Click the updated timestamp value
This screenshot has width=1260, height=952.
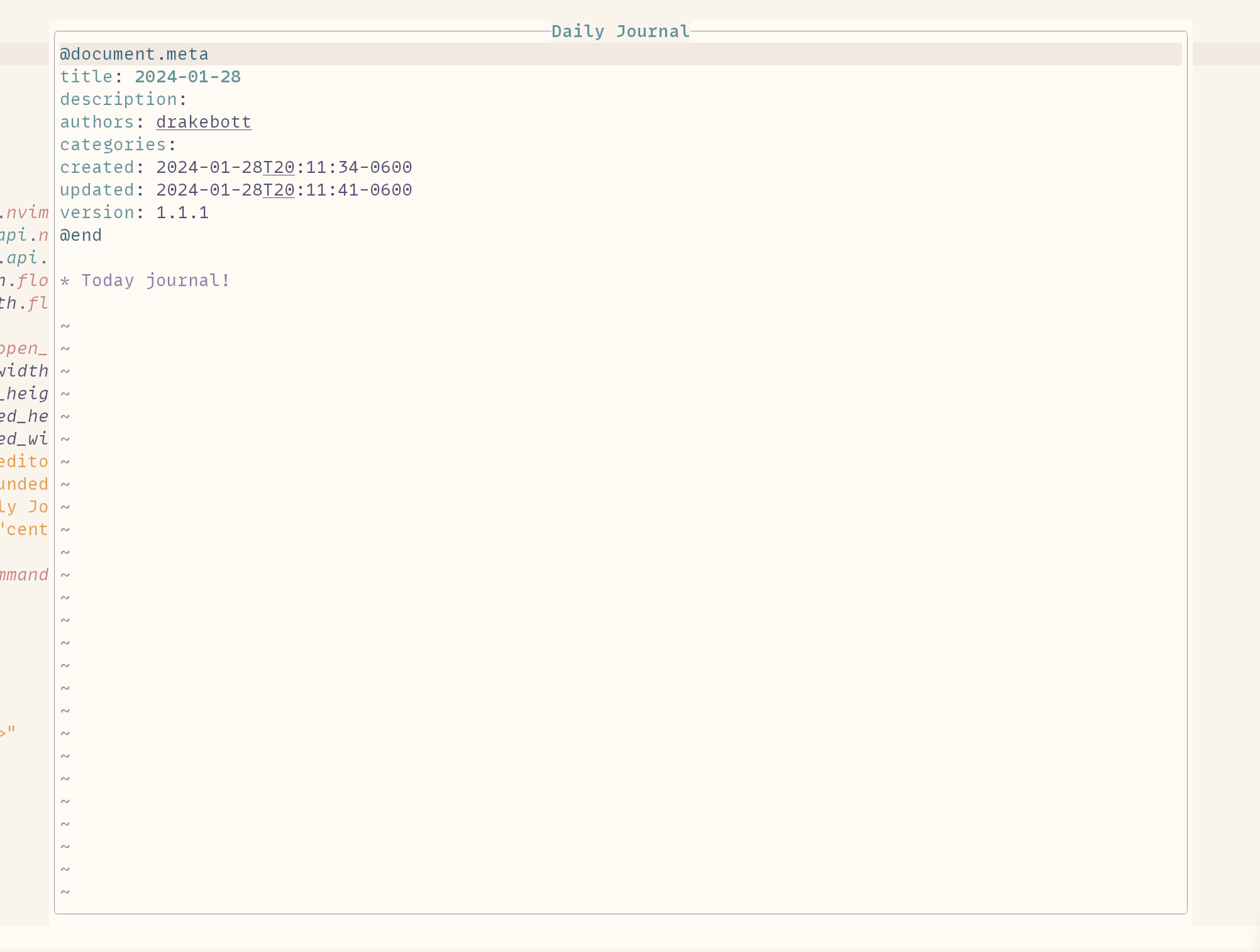point(283,189)
